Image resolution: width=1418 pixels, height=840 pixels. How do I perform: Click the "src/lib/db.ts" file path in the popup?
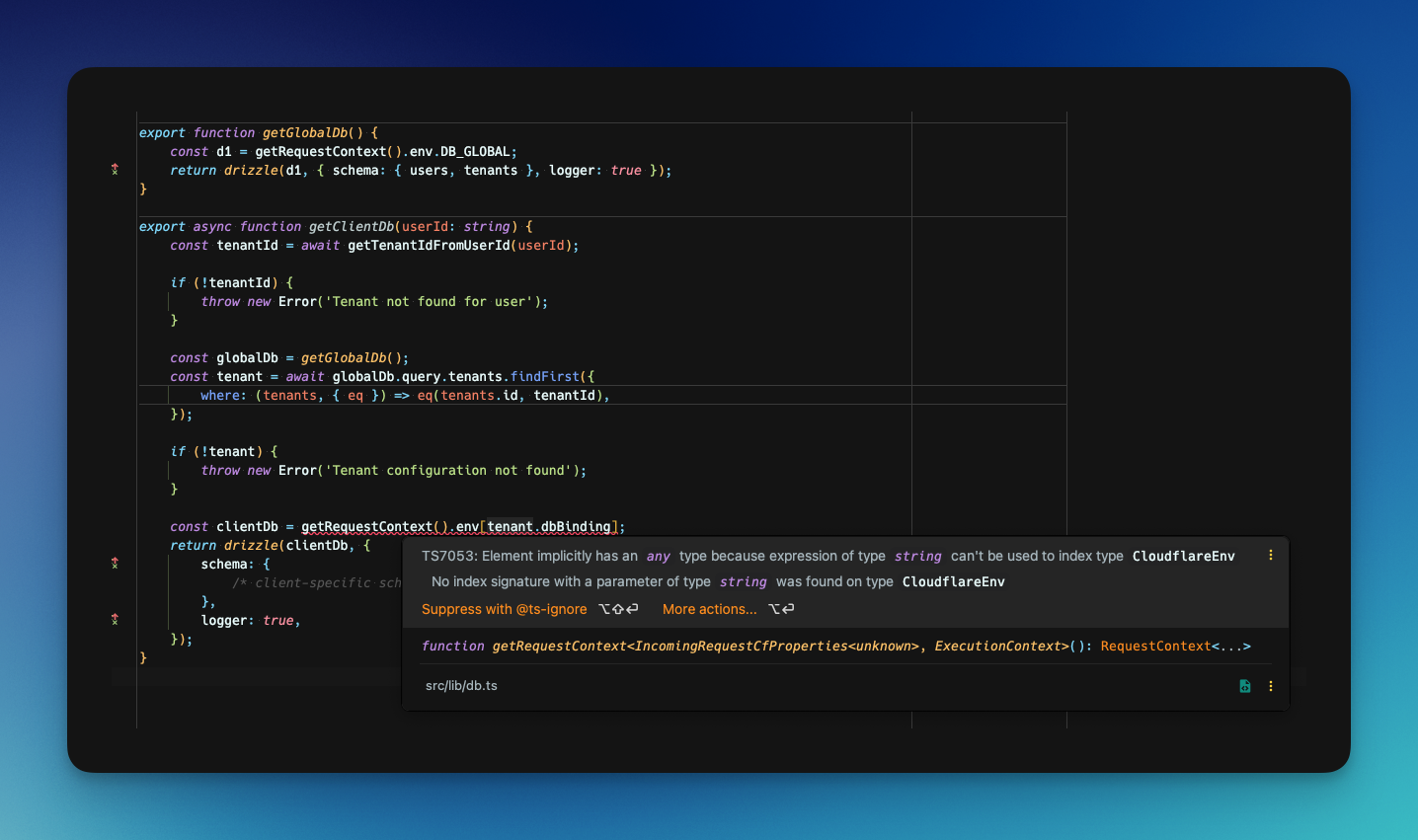click(x=461, y=686)
